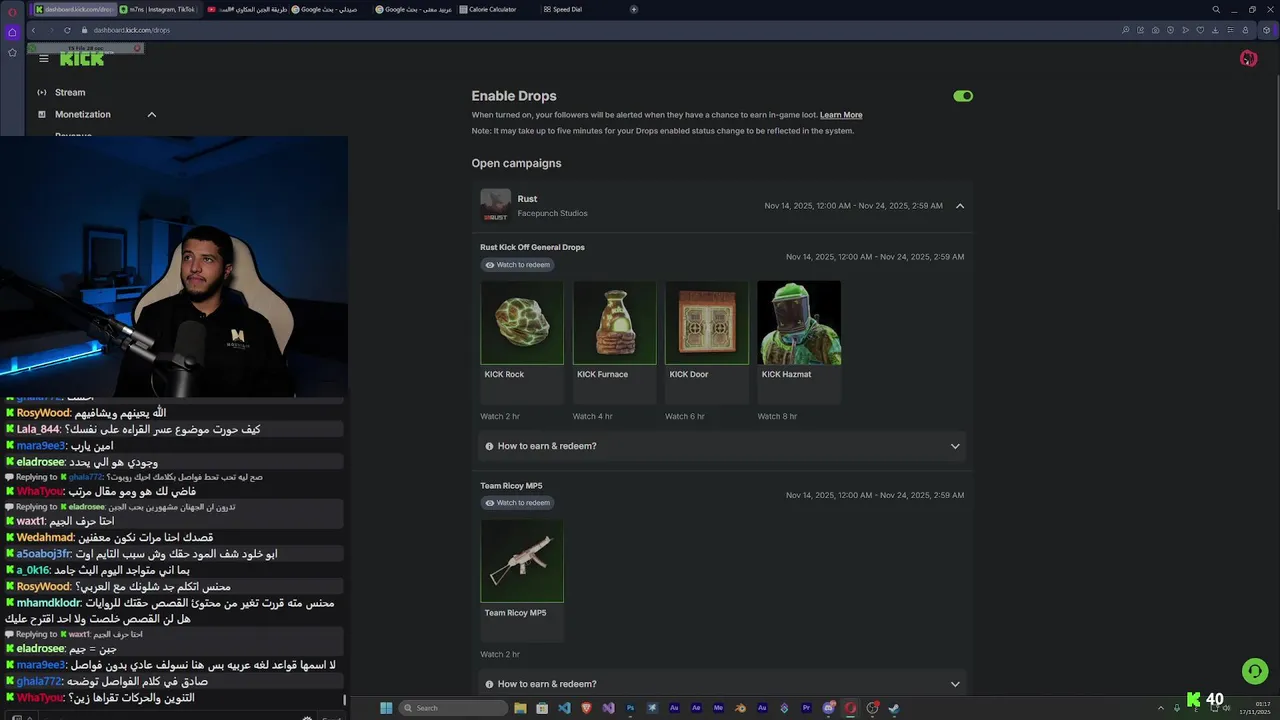The height and width of the screenshot is (720, 1280).
Task: Click Watch to redeem under Rust Kick Off
Action: [x=517, y=265]
